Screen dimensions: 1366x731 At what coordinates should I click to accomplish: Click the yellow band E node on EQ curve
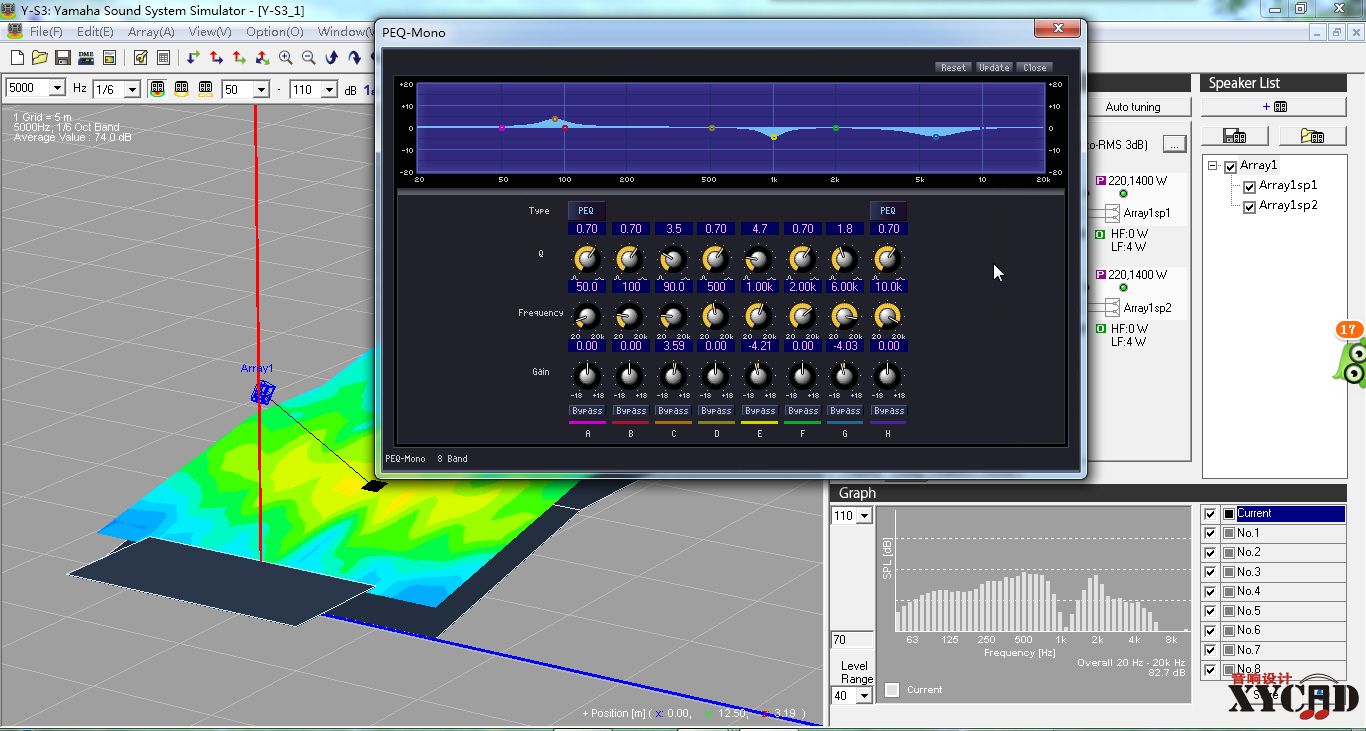[774, 137]
